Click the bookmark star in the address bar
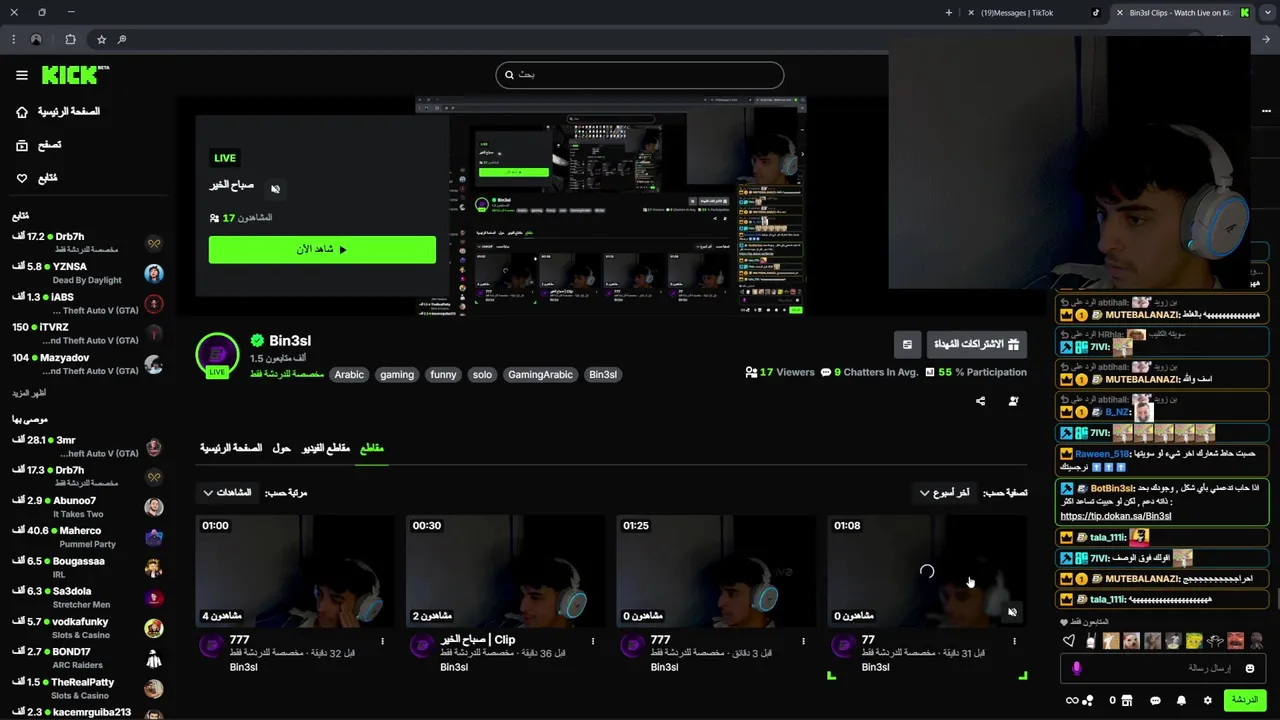This screenshot has height=720, width=1280. click(101, 39)
